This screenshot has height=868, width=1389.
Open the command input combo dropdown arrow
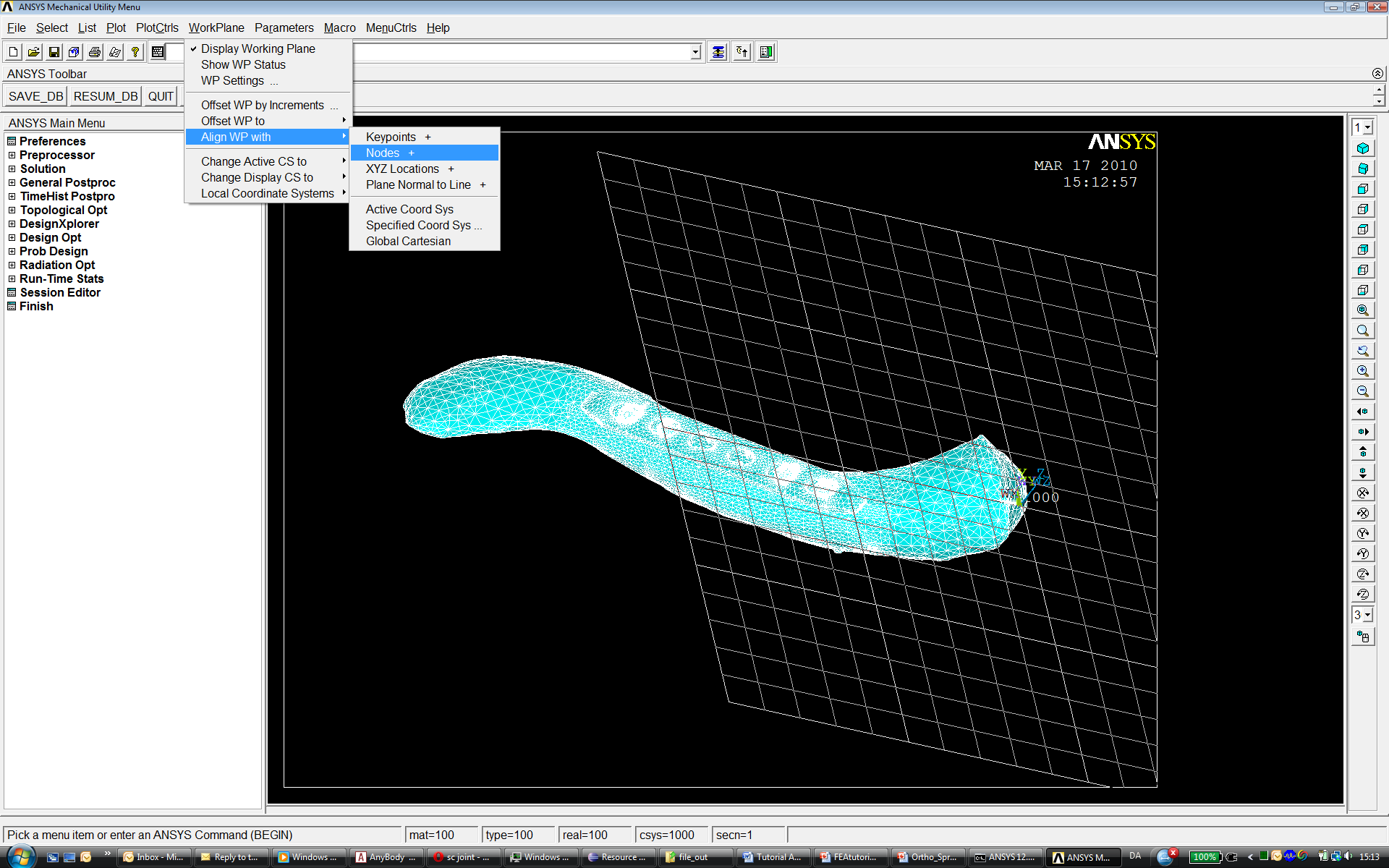[695, 52]
